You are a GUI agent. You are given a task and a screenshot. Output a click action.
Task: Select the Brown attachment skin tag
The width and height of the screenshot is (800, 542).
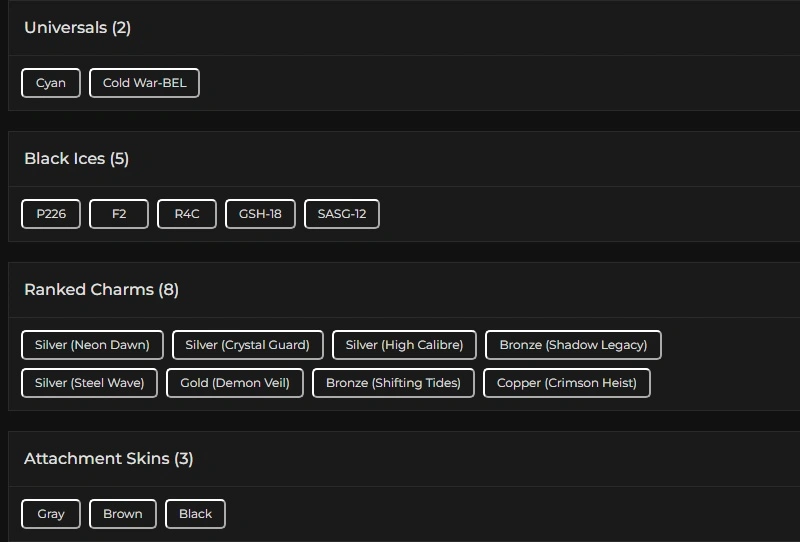coord(123,514)
